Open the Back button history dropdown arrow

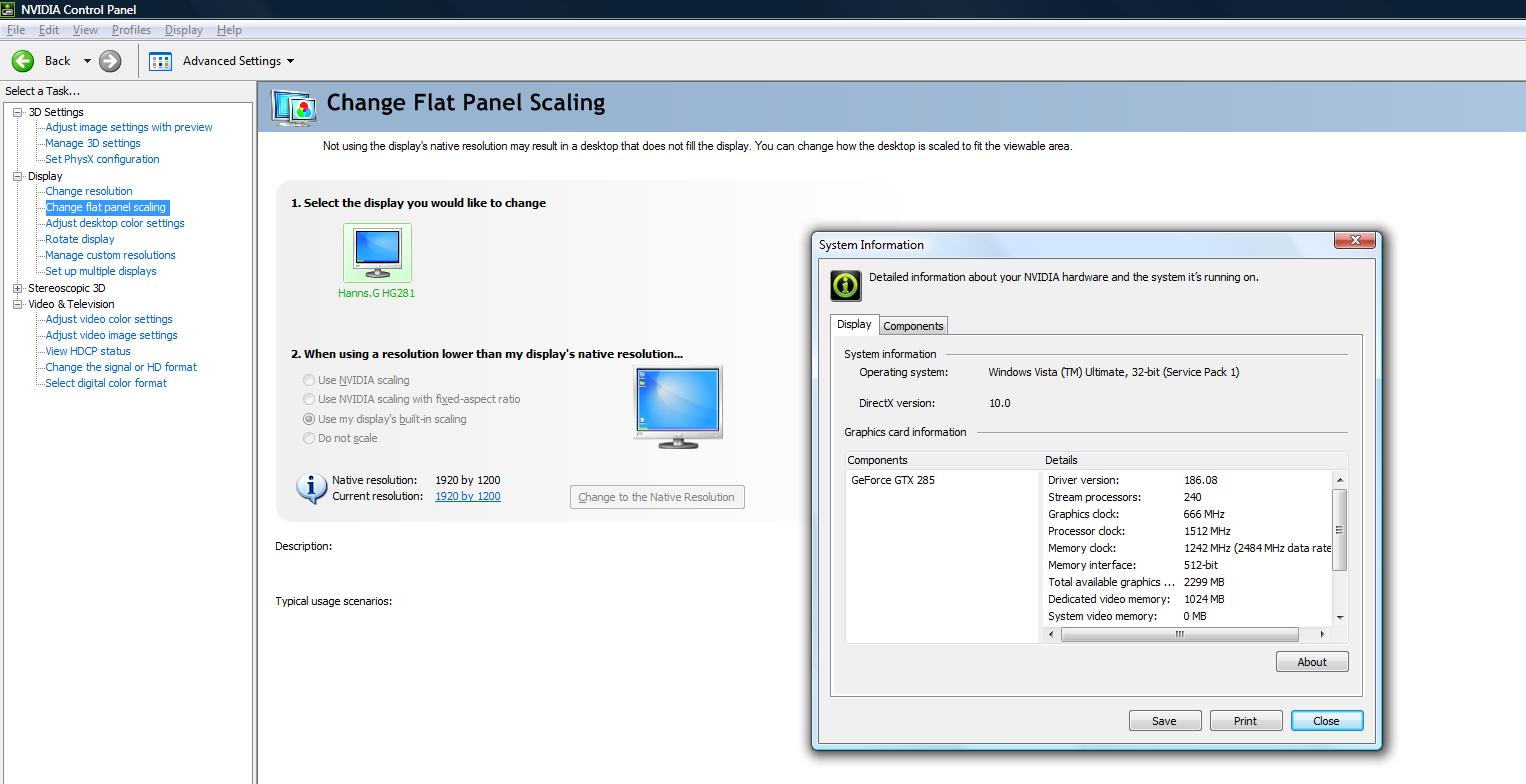click(87, 61)
